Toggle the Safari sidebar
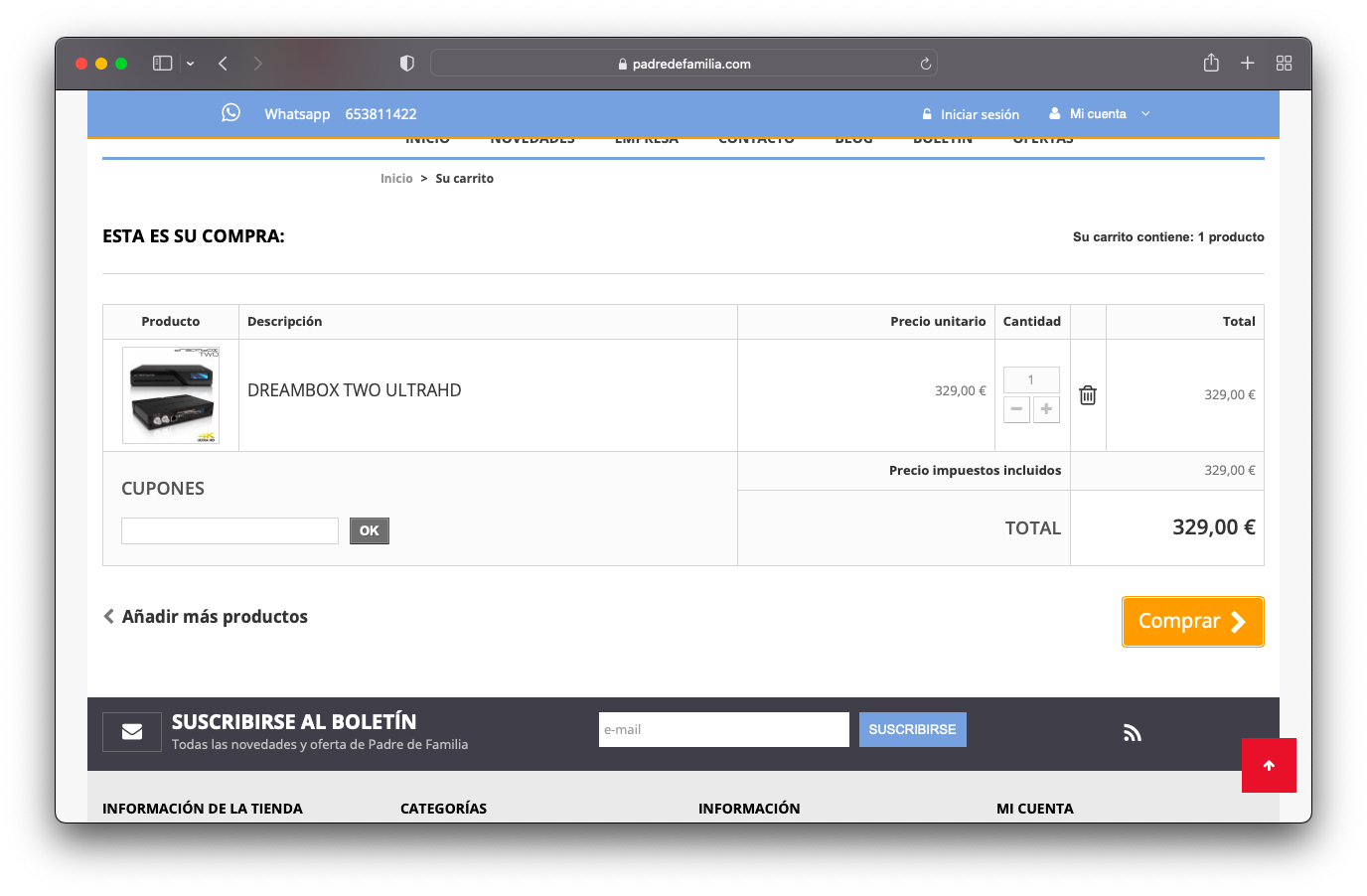Image resolution: width=1367 pixels, height=896 pixels. [163, 64]
